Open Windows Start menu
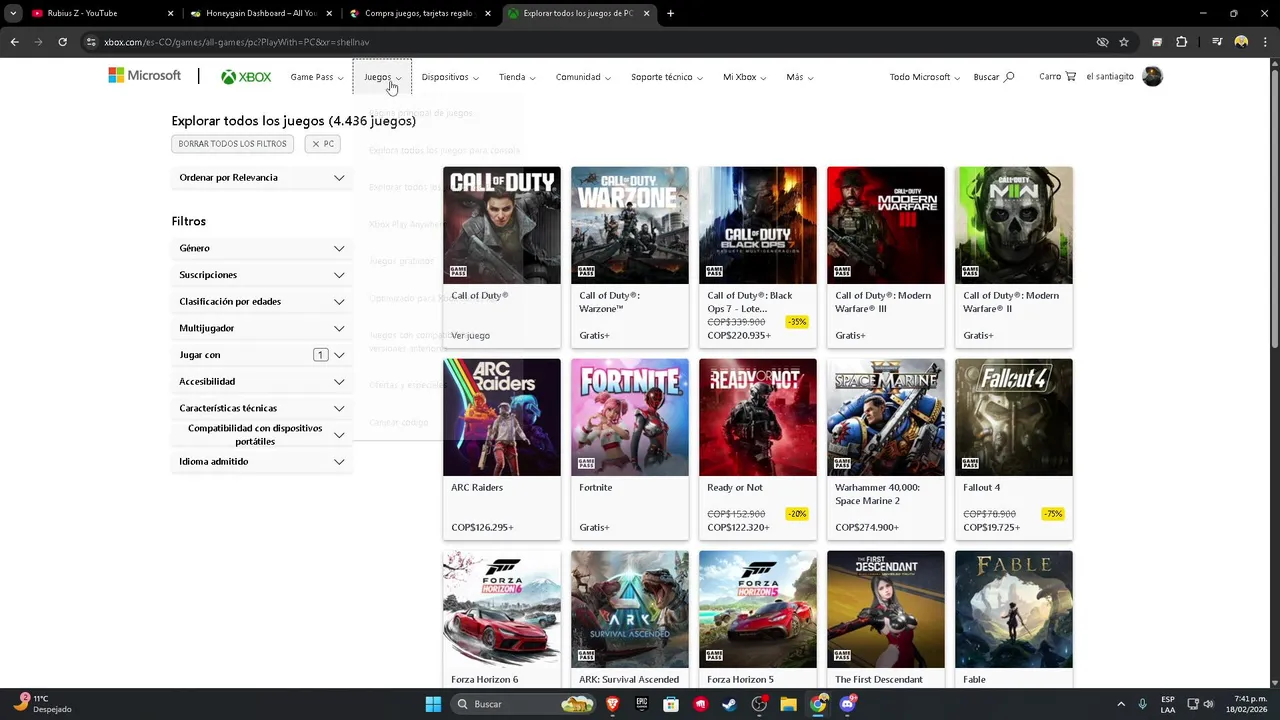 pos(433,704)
